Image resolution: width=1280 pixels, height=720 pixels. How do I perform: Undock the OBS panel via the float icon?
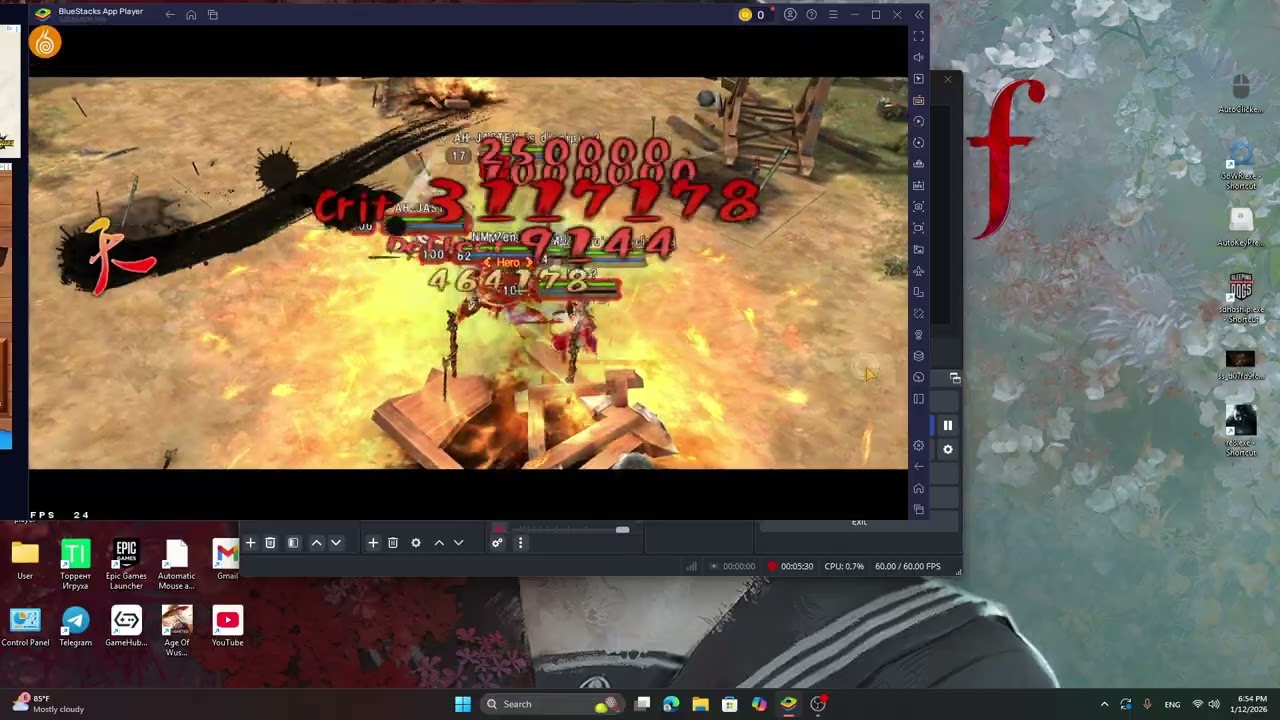tap(955, 378)
